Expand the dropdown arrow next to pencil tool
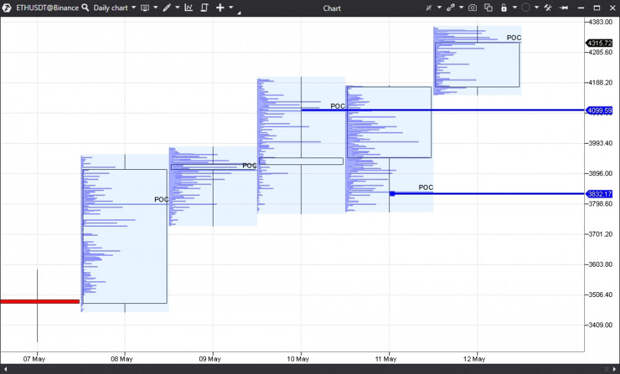Image resolution: width=620 pixels, height=374 pixels. [x=177, y=8]
